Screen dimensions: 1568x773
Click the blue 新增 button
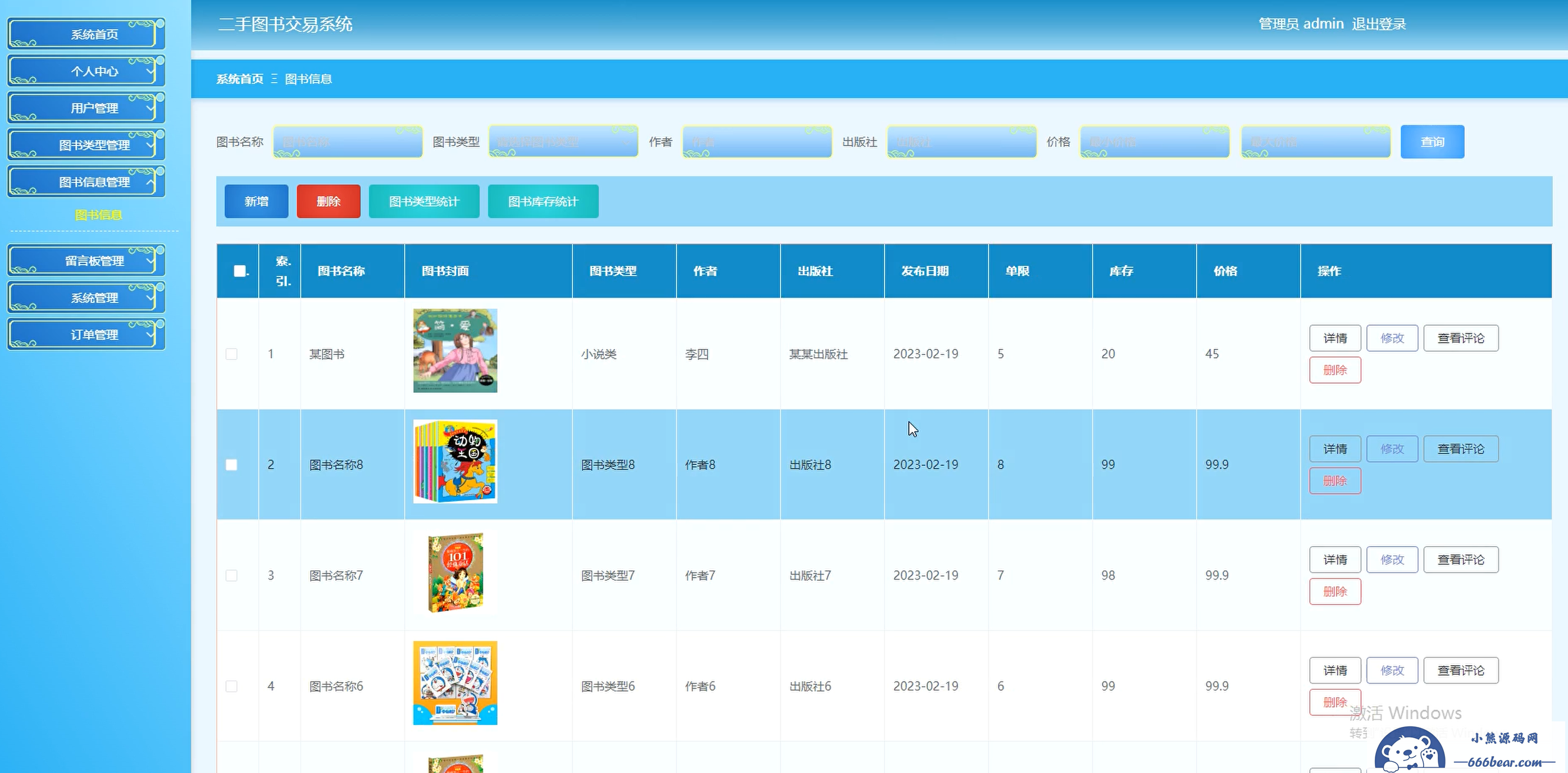[x=256, y=202]
